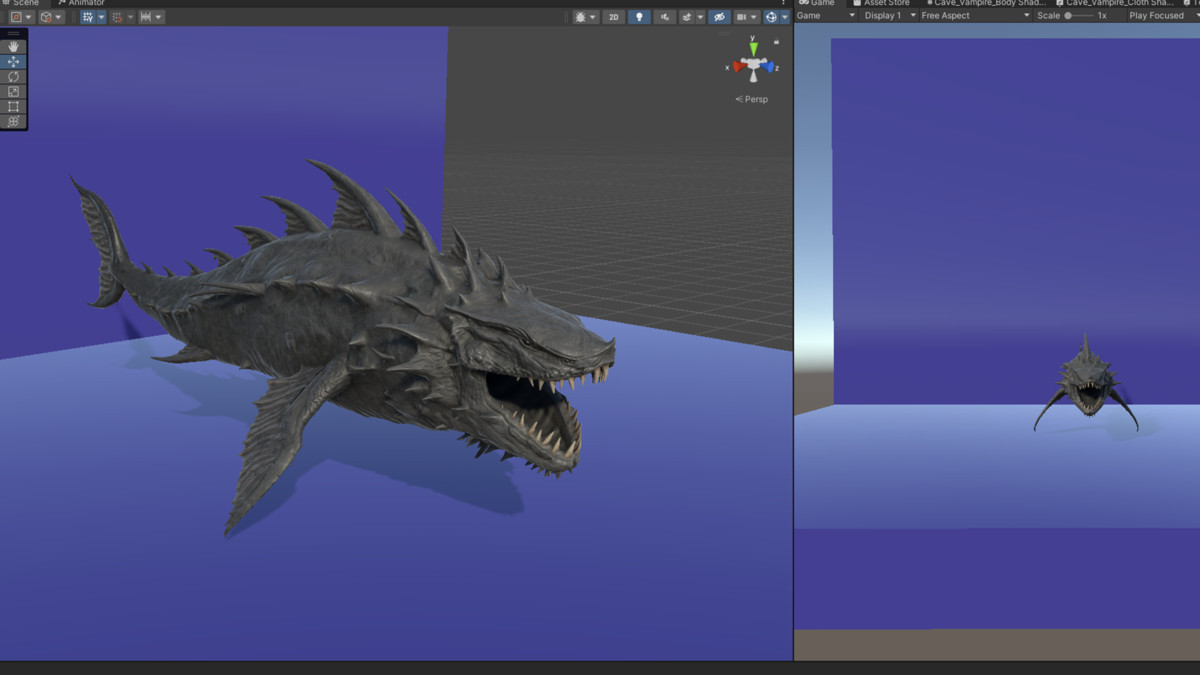Select the Rect transform tool
Screen dimensions: 1200x675
click(x=14, y=106)
